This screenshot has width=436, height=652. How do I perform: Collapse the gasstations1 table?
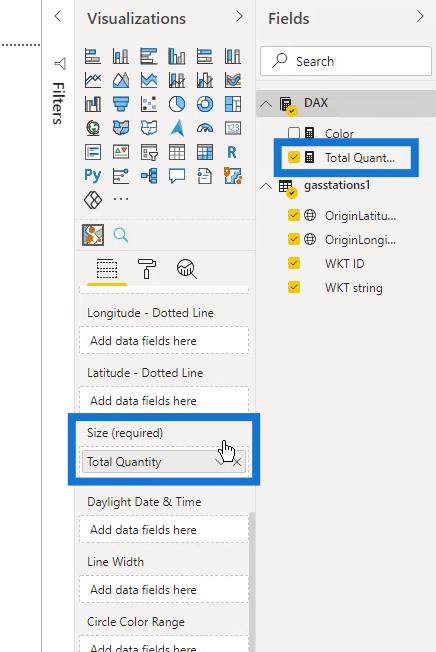266,186
